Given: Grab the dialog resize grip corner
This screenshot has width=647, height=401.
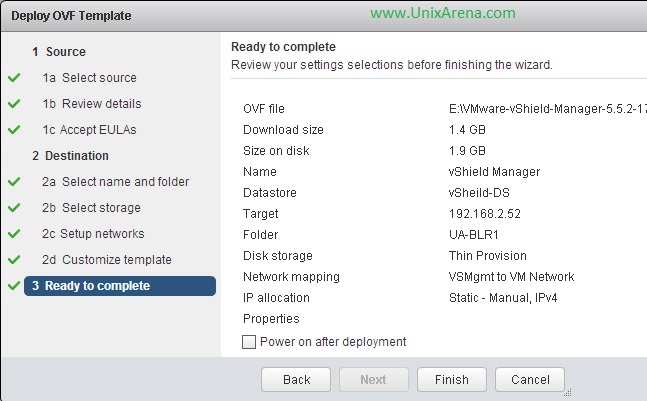Looking at the screenshot, I should 568,393.
